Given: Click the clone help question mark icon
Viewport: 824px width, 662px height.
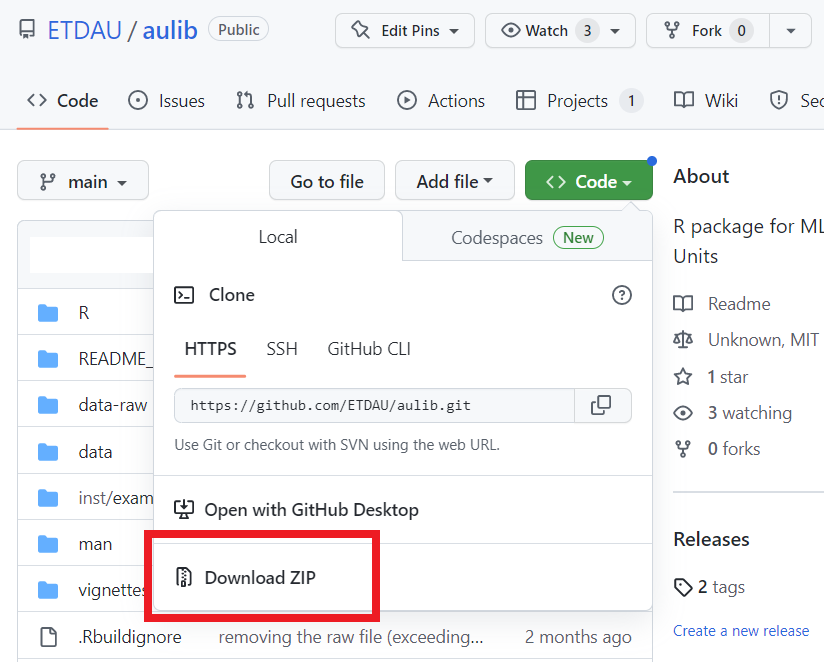Looking at the screenshot, I should [622, 295].
